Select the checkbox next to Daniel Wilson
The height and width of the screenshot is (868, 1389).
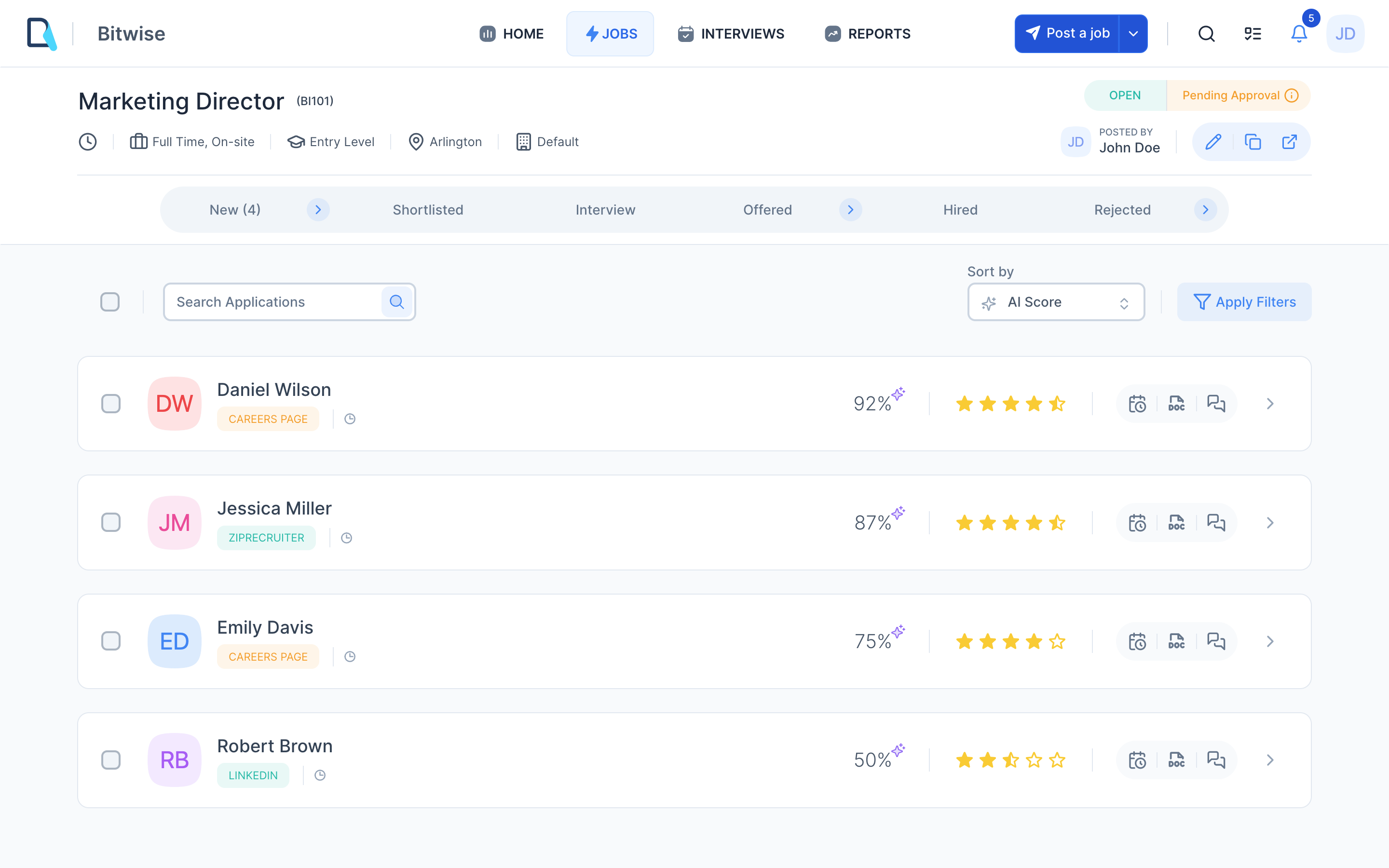pyautogui.click(x=111, y=404)
